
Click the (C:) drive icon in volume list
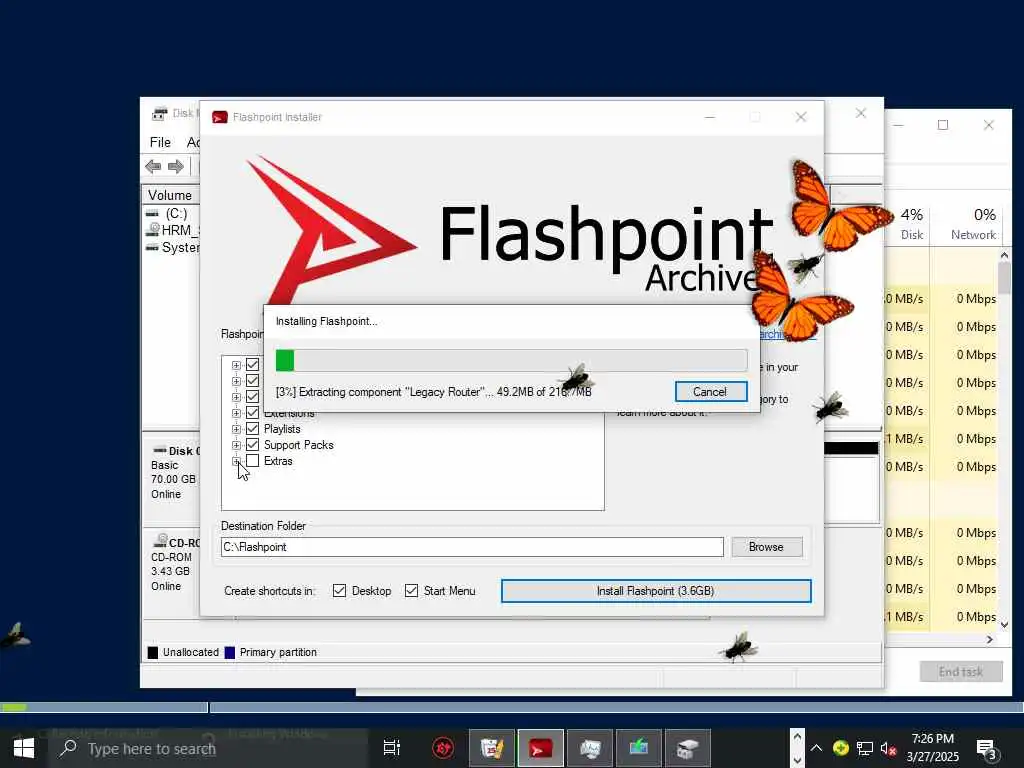152,214
